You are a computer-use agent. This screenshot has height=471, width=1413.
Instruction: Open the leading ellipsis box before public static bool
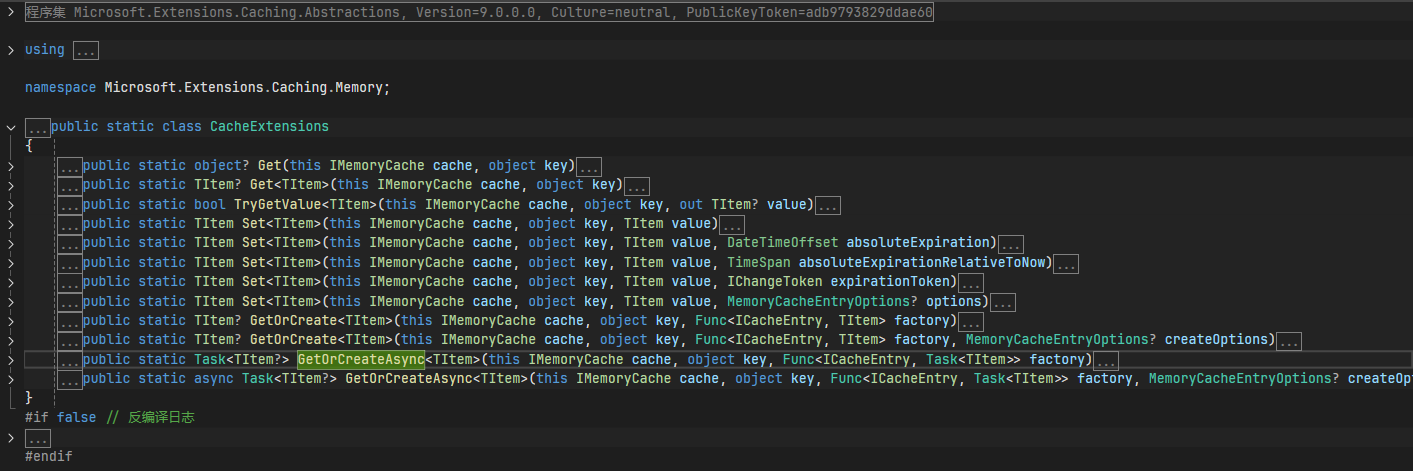tap(70, 205)
